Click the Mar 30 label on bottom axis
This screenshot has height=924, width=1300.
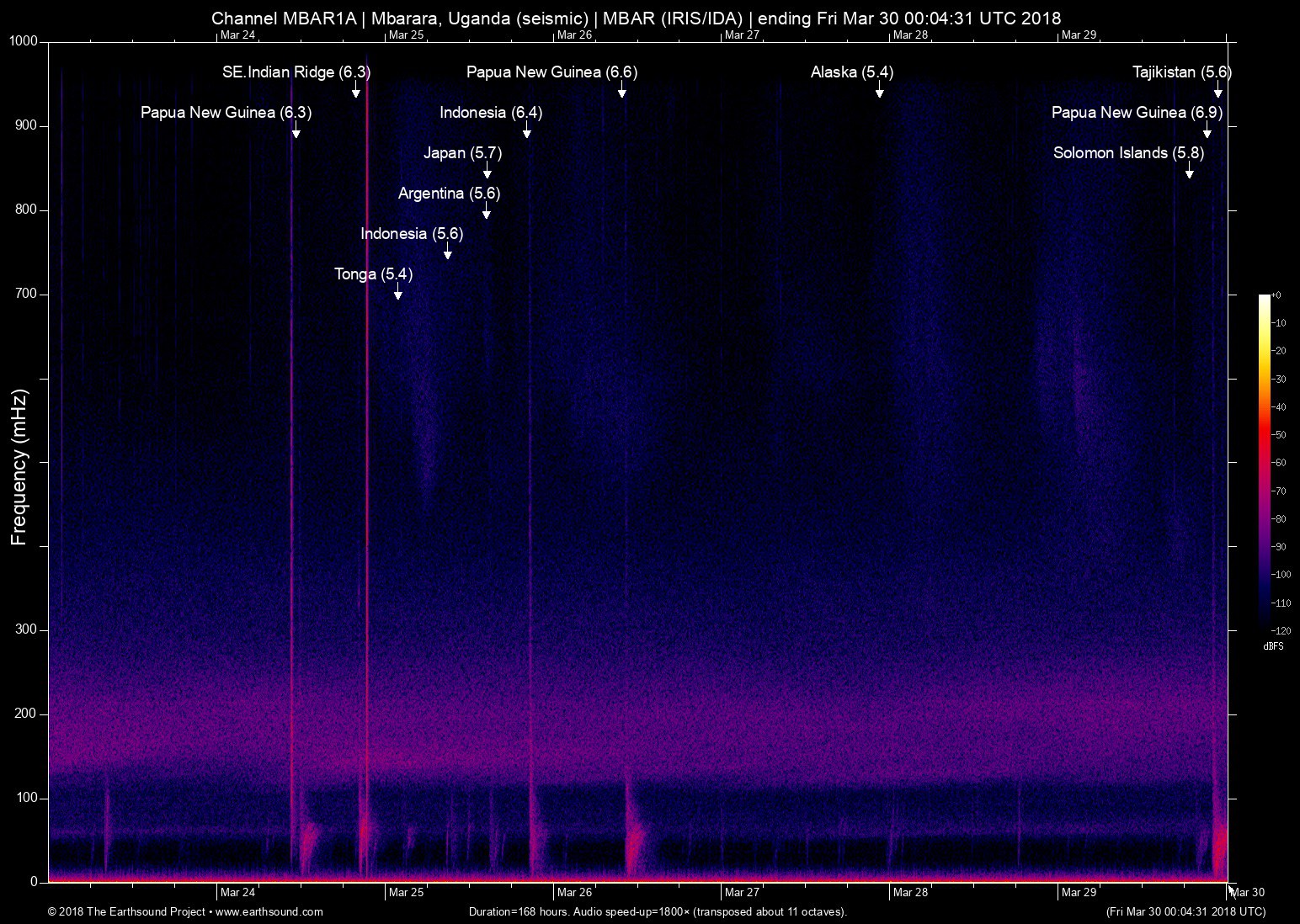(x=1248, y=892)
